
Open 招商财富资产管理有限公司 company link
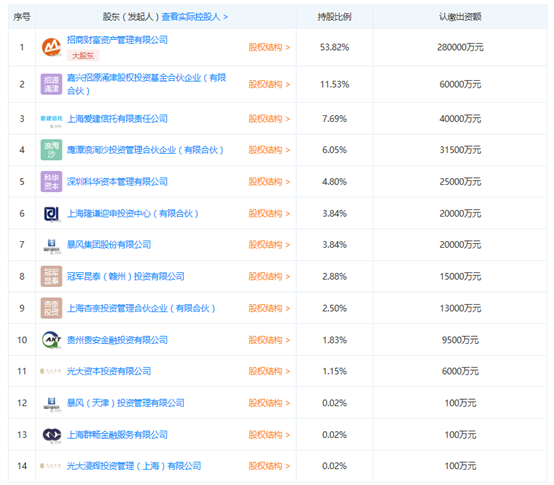[117, 40]
